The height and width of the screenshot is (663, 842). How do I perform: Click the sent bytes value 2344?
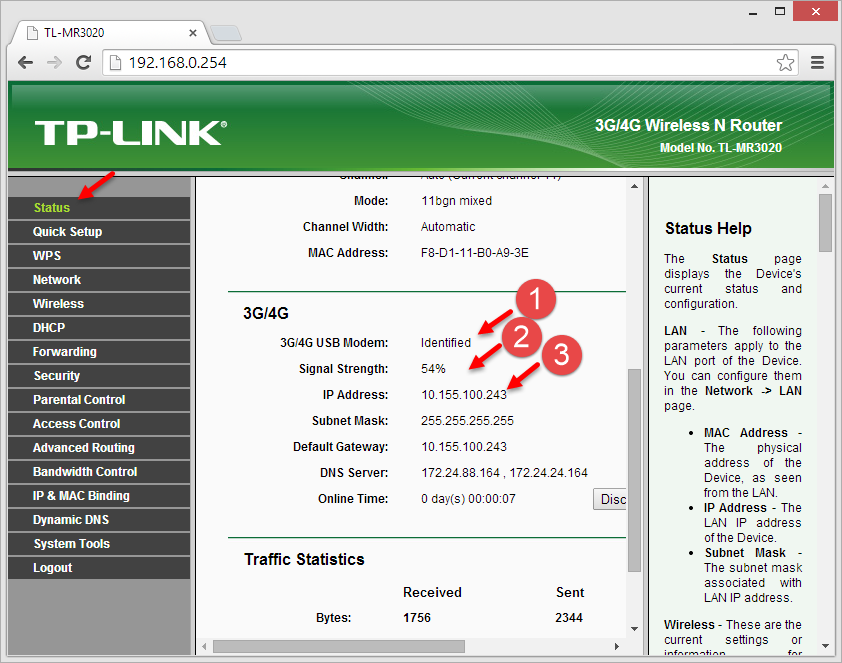click(569, 618)
